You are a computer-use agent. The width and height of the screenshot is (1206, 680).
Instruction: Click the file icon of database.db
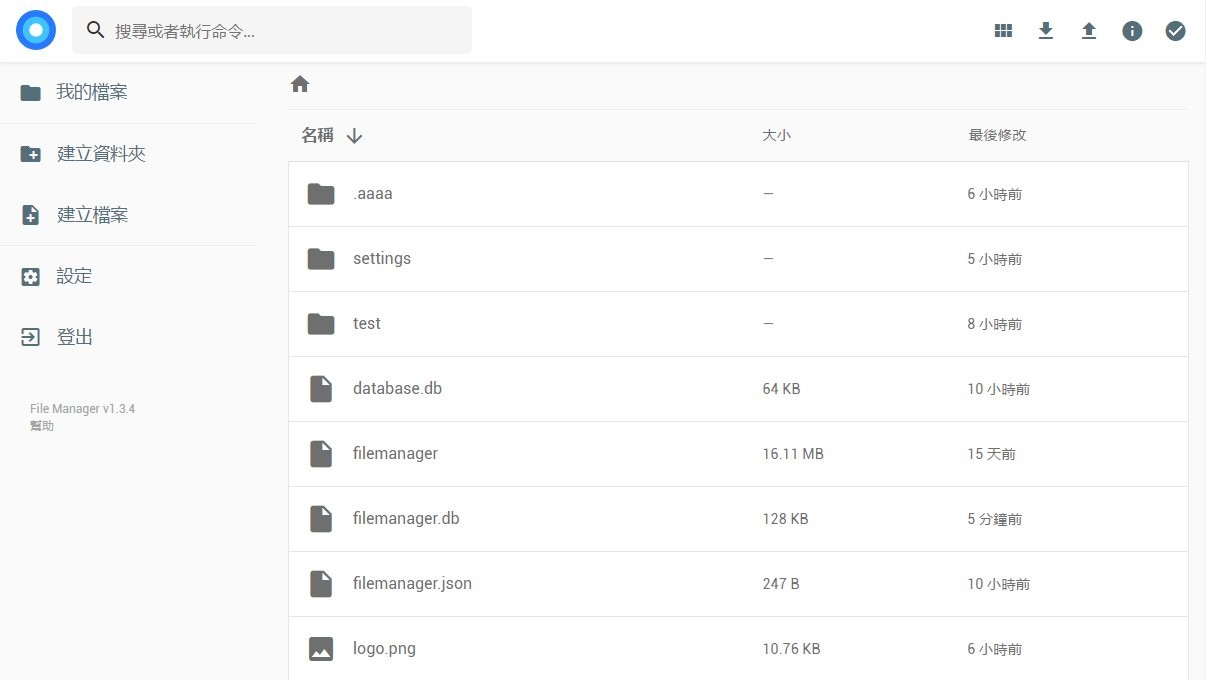tap(321, 389)
